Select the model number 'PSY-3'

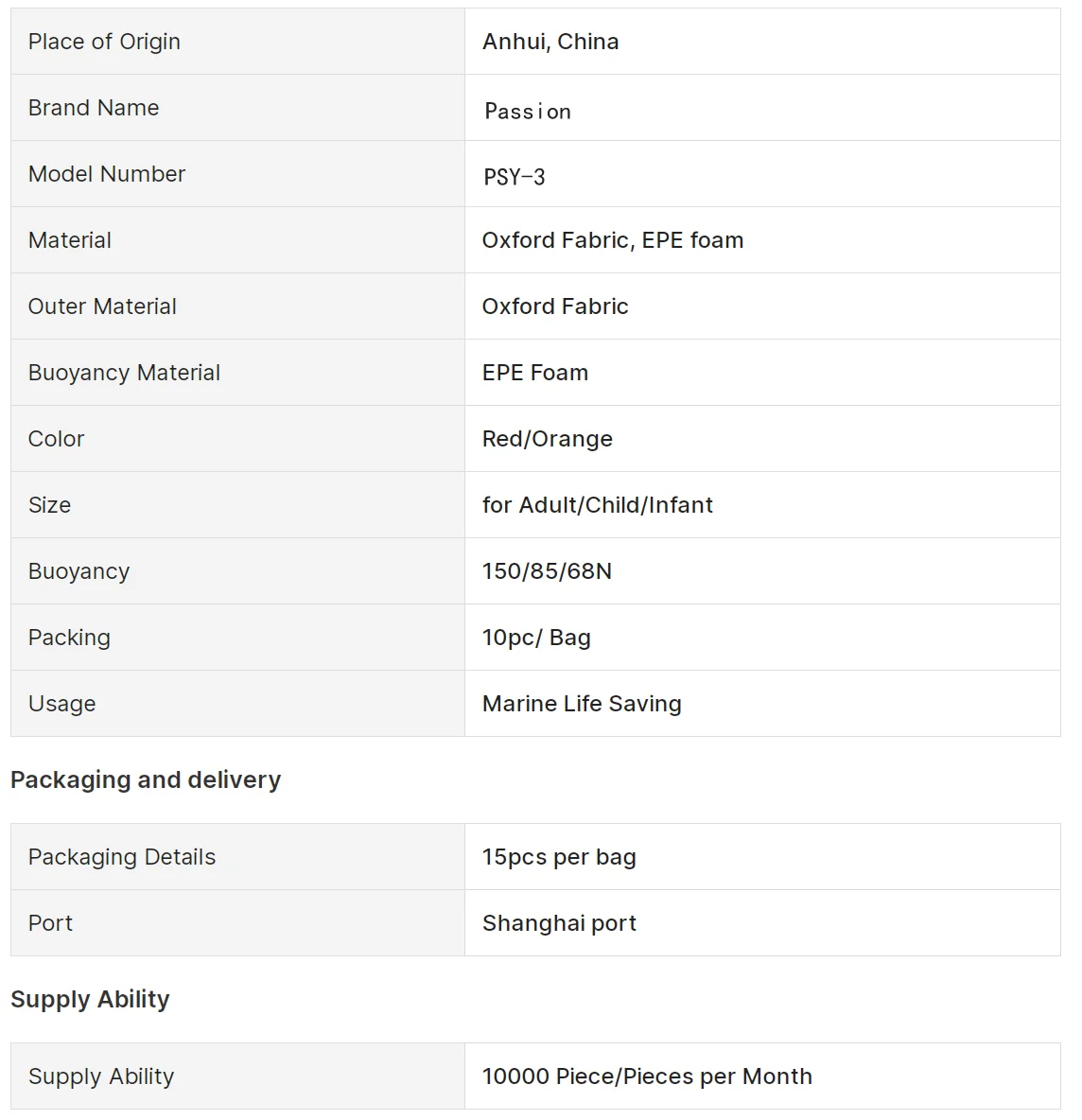tap(515, 177)
